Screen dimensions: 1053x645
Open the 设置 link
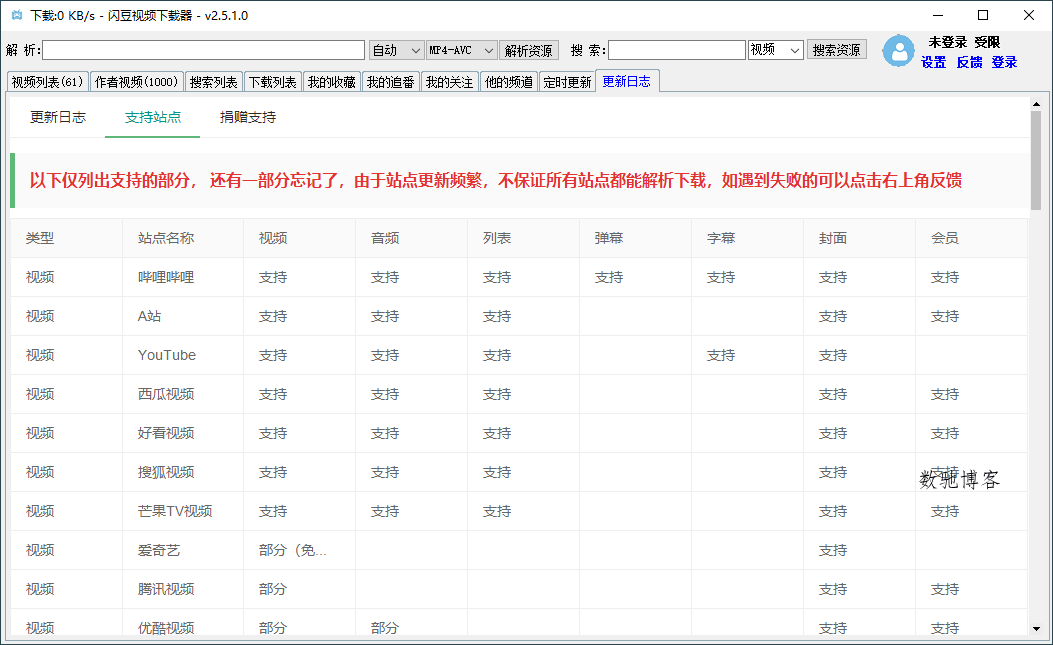click(933, 62)
